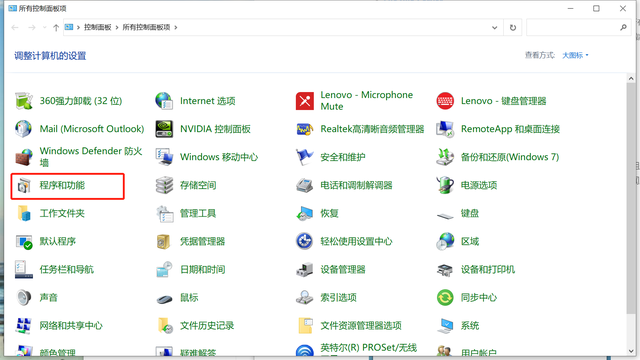Open the 同步中心 green icon
This screenshot has height=360, width=640.
click(x=445, y=298)
